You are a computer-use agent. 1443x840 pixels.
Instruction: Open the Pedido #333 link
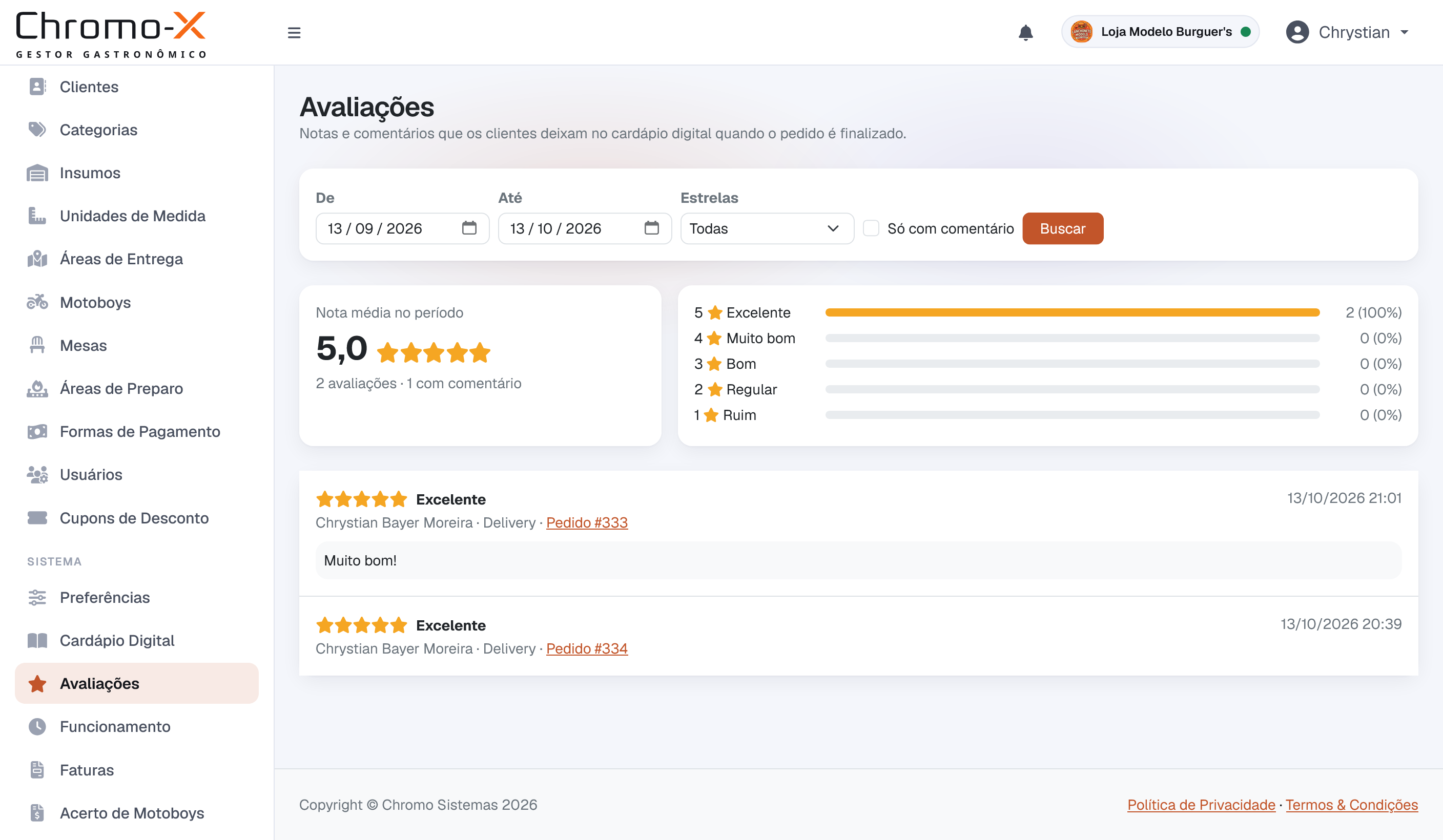[x=587, y=522]
